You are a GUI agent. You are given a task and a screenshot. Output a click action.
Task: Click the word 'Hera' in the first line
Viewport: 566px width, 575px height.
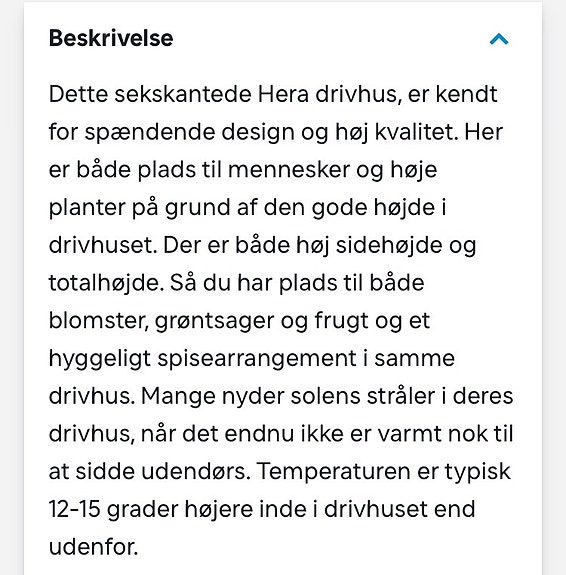click(x=283, y=94)
